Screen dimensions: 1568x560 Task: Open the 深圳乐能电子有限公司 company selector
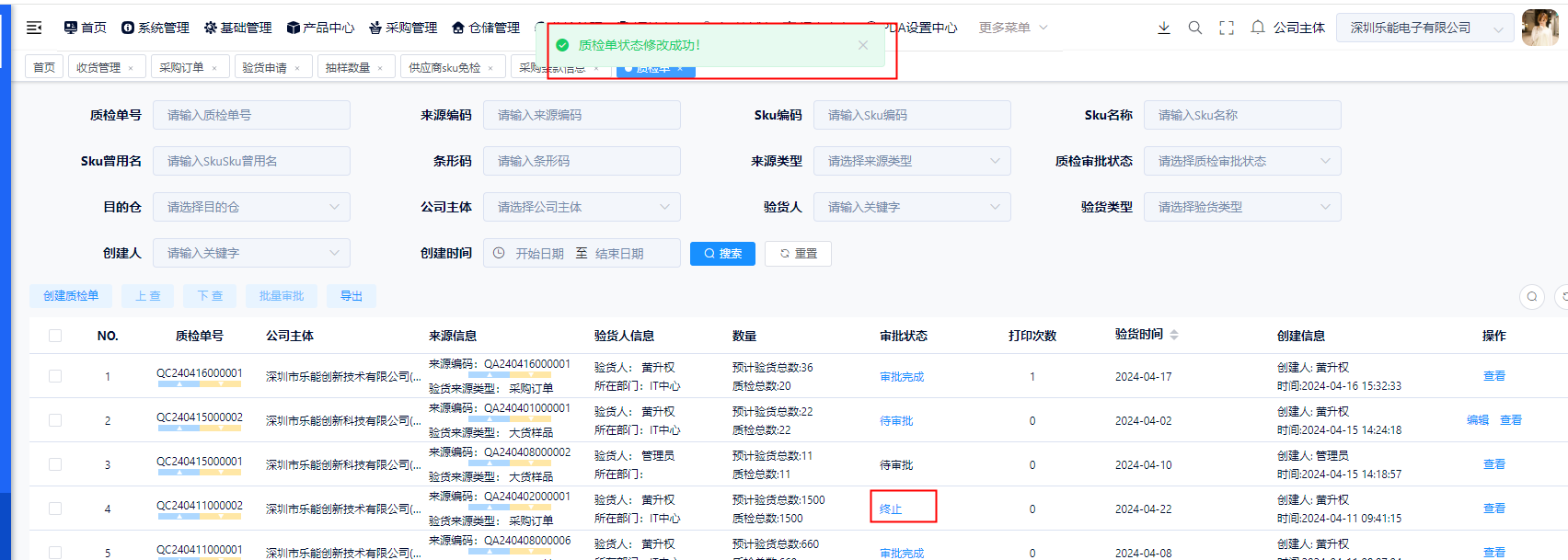pyautogui.click(x=1424, y=28)
